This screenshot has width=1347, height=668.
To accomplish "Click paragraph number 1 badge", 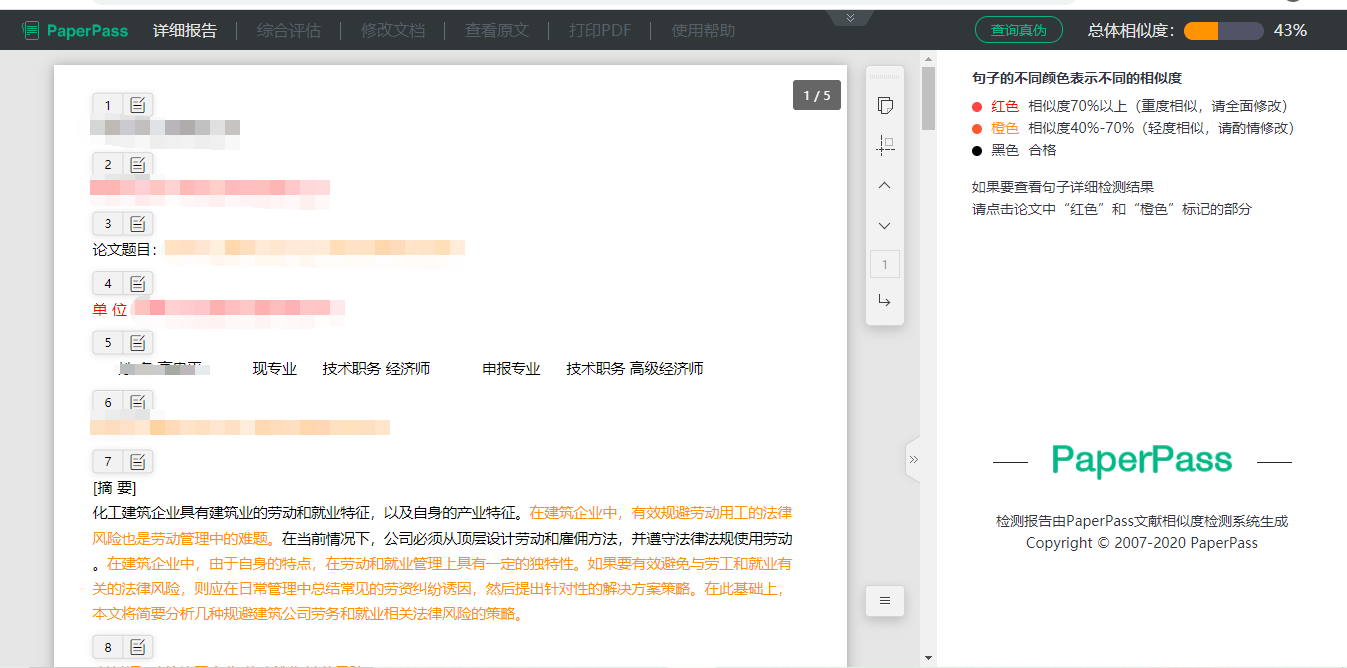I will (x=108, y=104).
